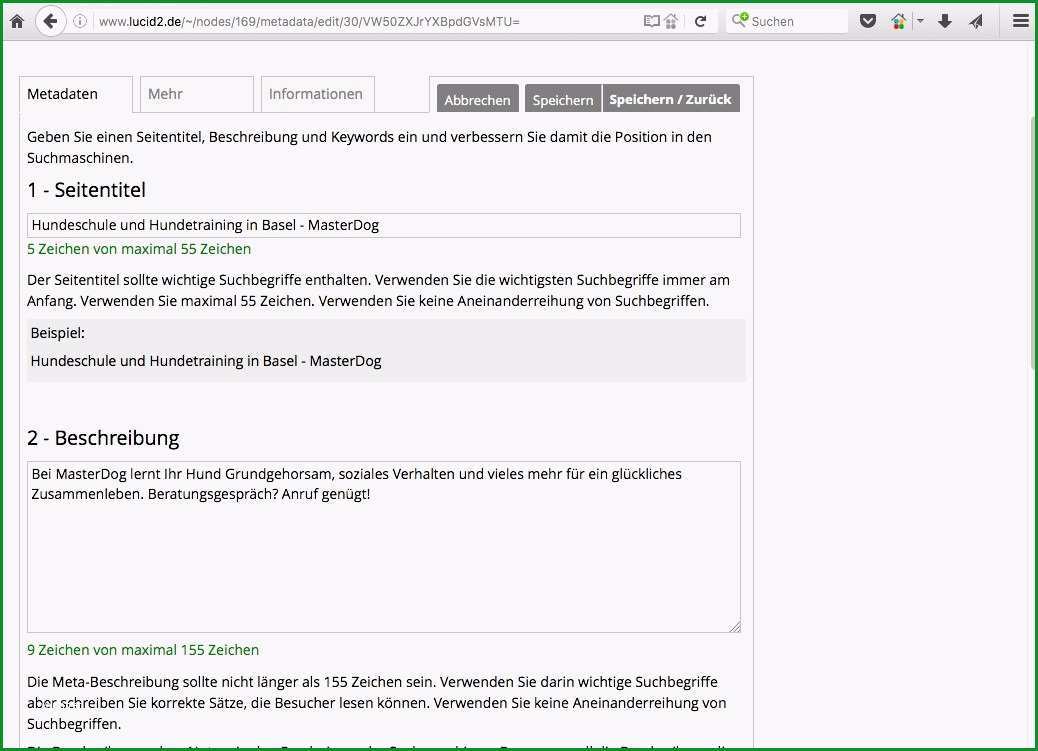Click example text 'Hundeschule und Hundetraining in Basel - MasterDog'
The width and height of the screenshot is (1038, 751).
coord(206,361)
